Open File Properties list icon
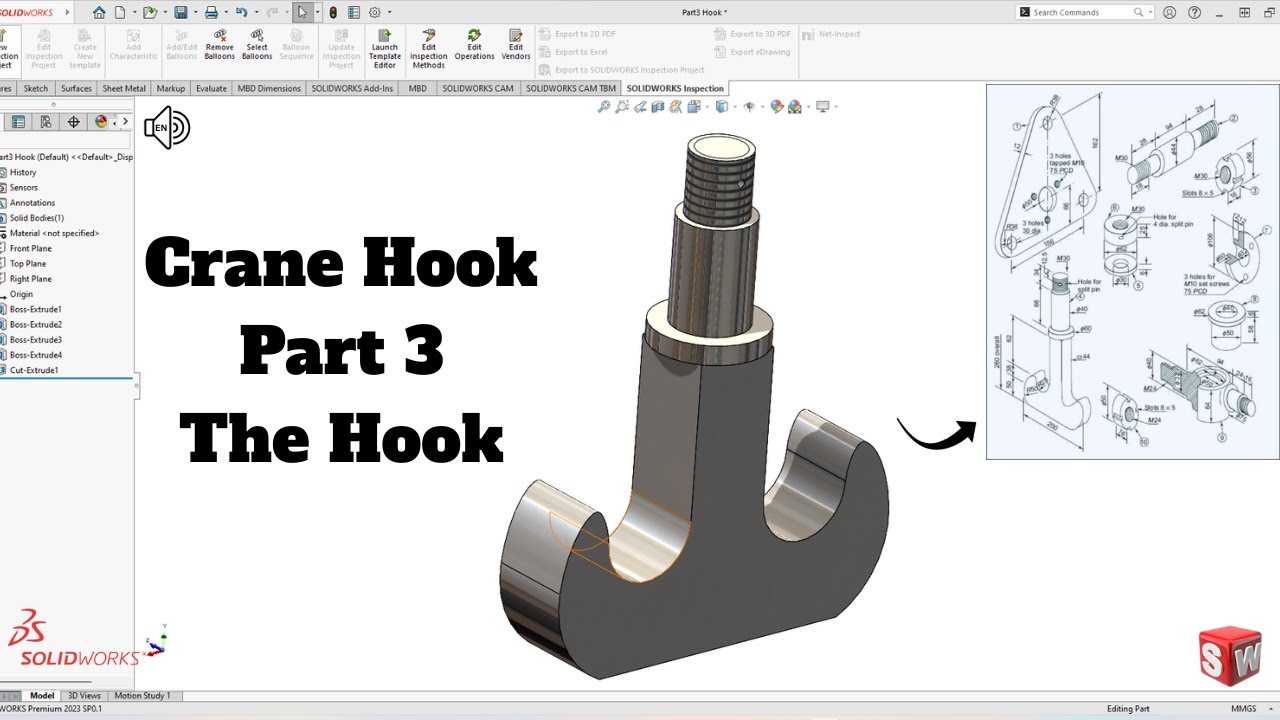Viewport: 1280px width, 720px height. coord(353,12)
